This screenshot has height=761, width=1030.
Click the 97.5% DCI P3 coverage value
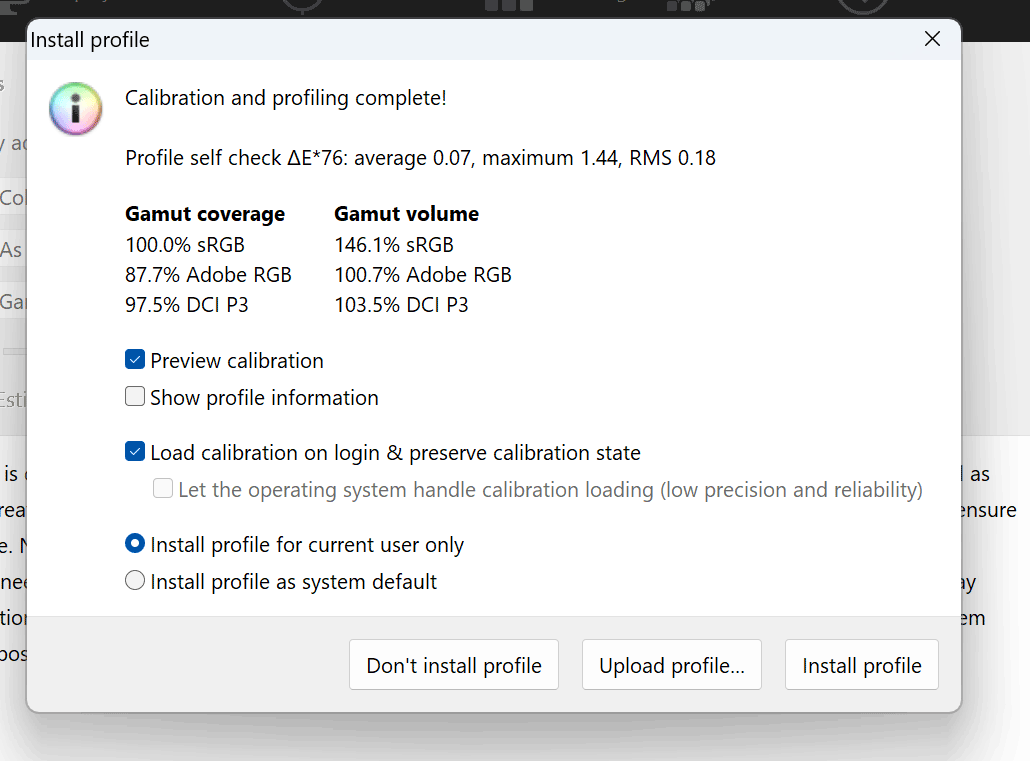186,306
